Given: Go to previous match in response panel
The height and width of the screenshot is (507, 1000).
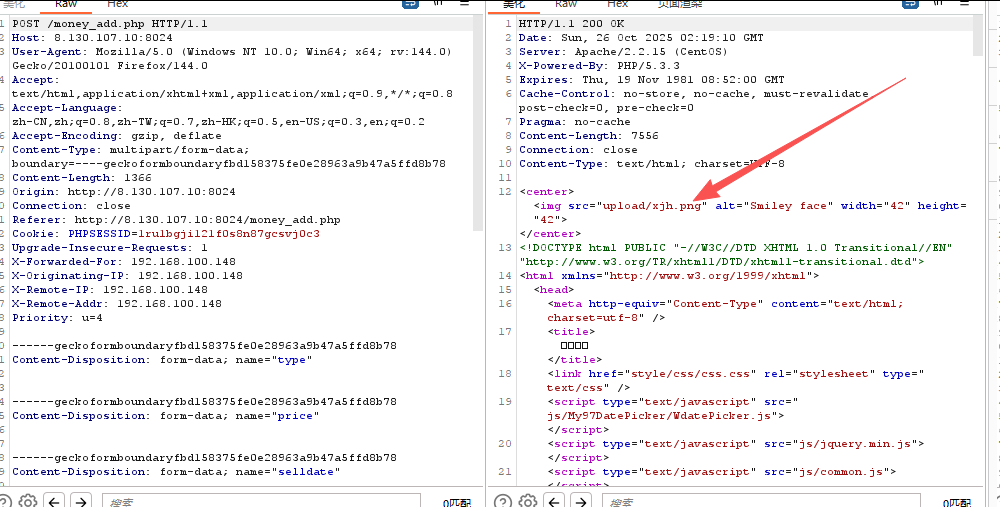Looking at the screenshot, I should click(554, 501).
